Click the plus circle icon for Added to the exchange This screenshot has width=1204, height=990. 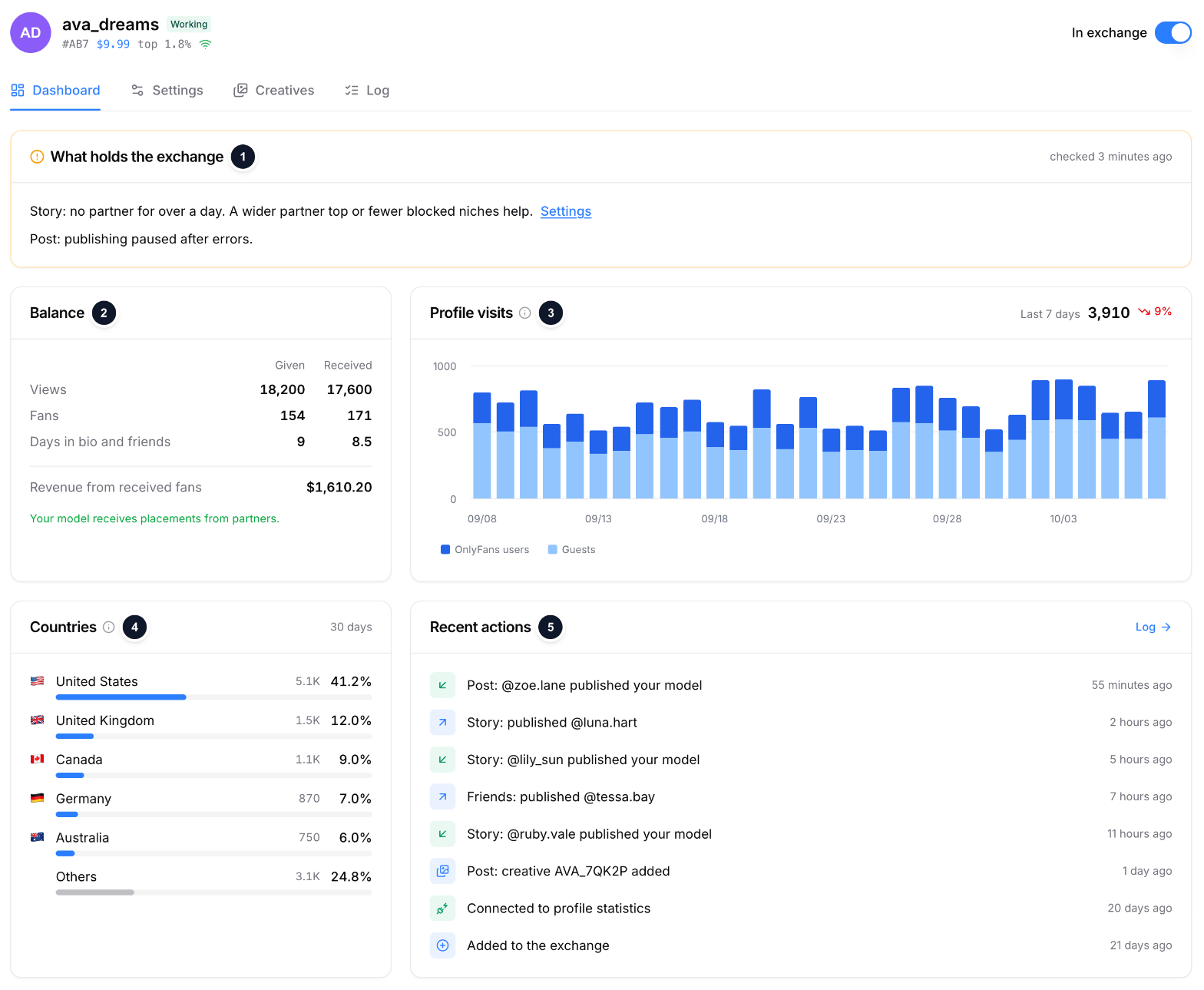pyautogui.click(x=443, y=945)
